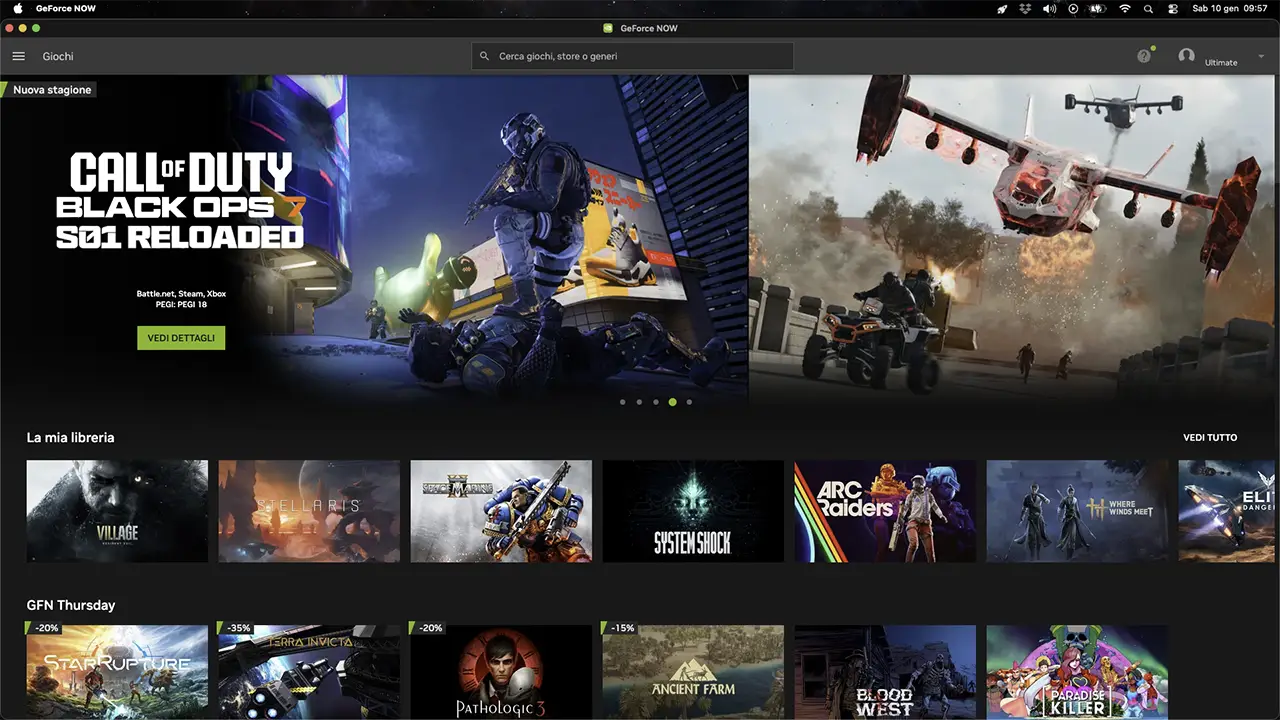Image resolution: width=1280 pixels, height=720 pixels.
Task: Click the Wi-Fi icon in the menu bar
Action: pos(1124,8)
